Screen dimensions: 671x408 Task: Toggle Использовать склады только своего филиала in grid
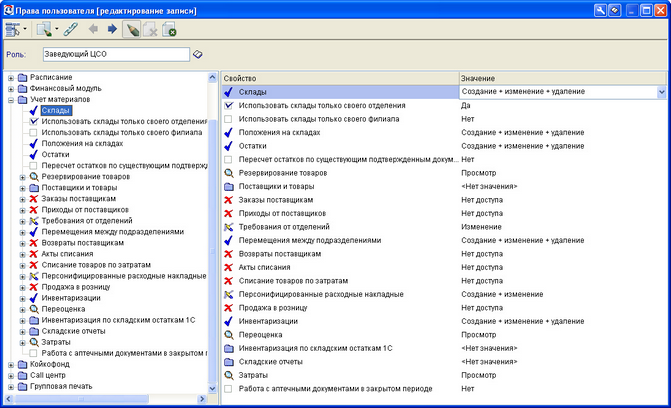[x=229, y=119]
